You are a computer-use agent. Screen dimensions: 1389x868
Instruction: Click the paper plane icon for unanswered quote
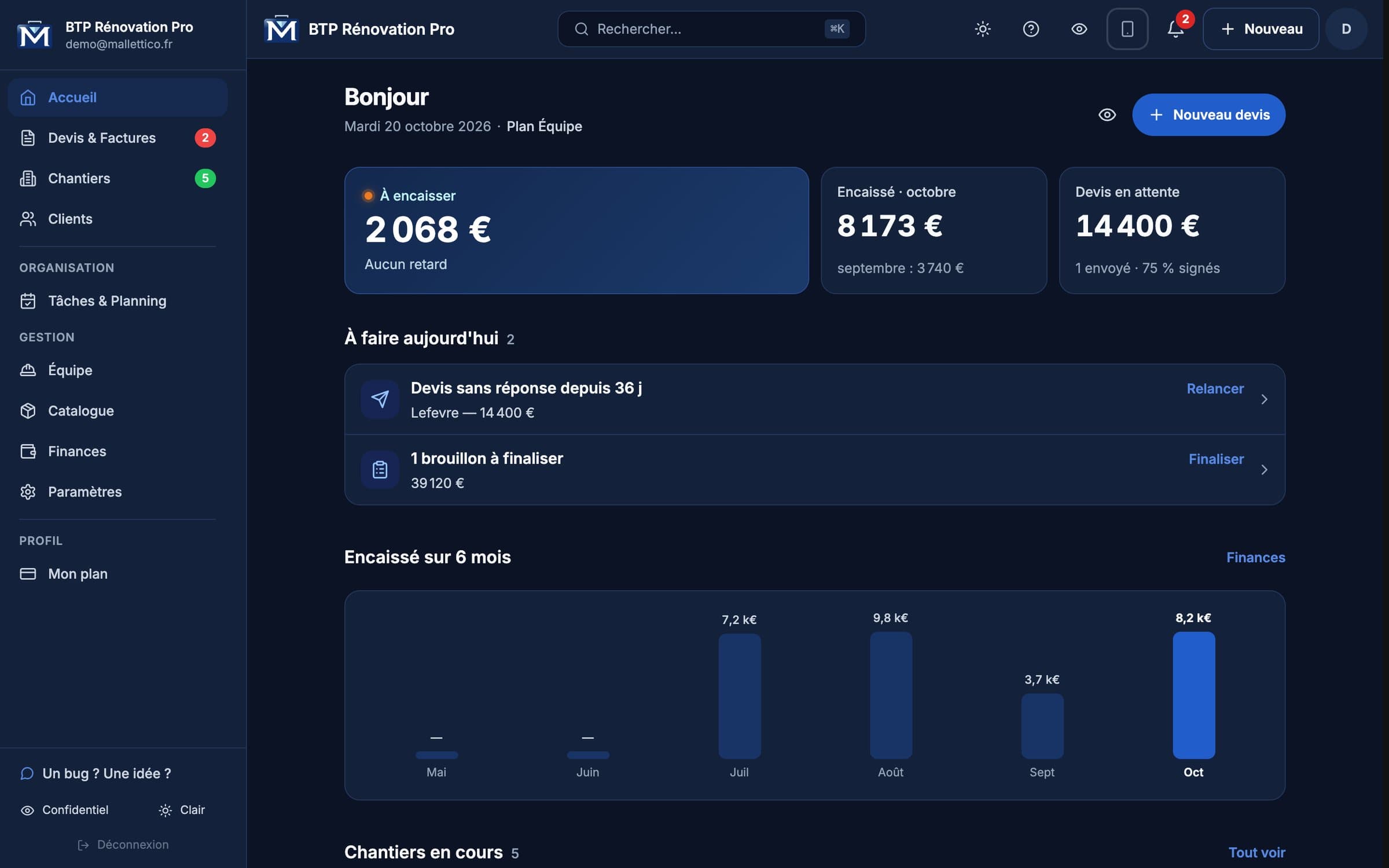coord(380,399)
